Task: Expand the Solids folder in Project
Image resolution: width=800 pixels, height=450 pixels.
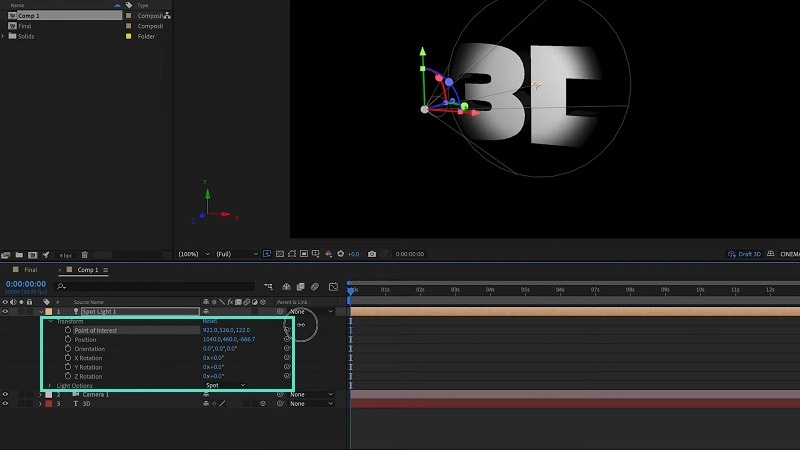Action: click(3, 36)
